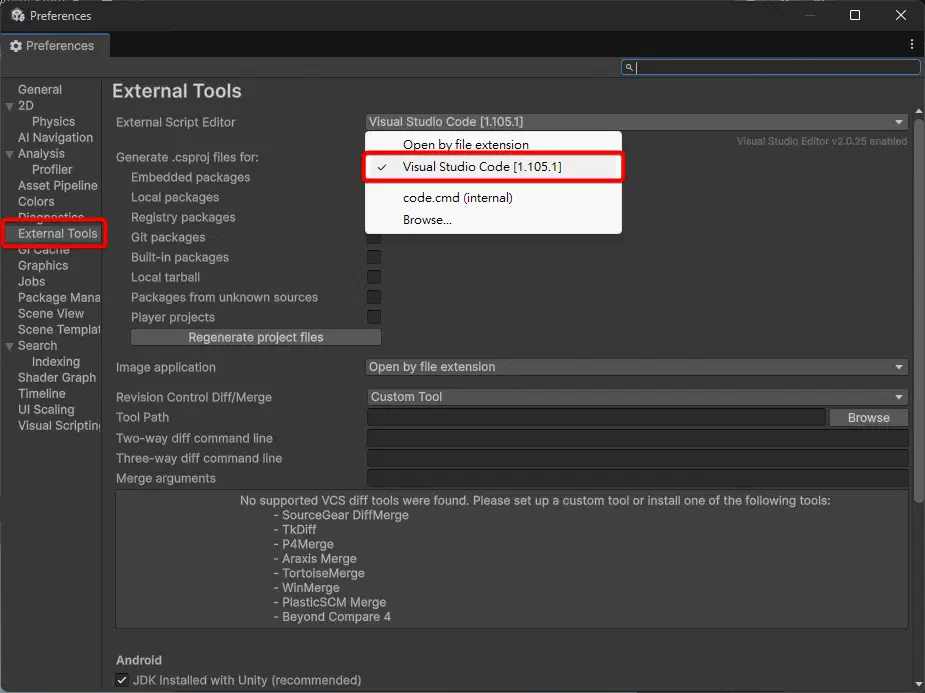Uncheck JDK Installed with Unity
This screenshot has width=925, height=693.
(x=124, y=679)
